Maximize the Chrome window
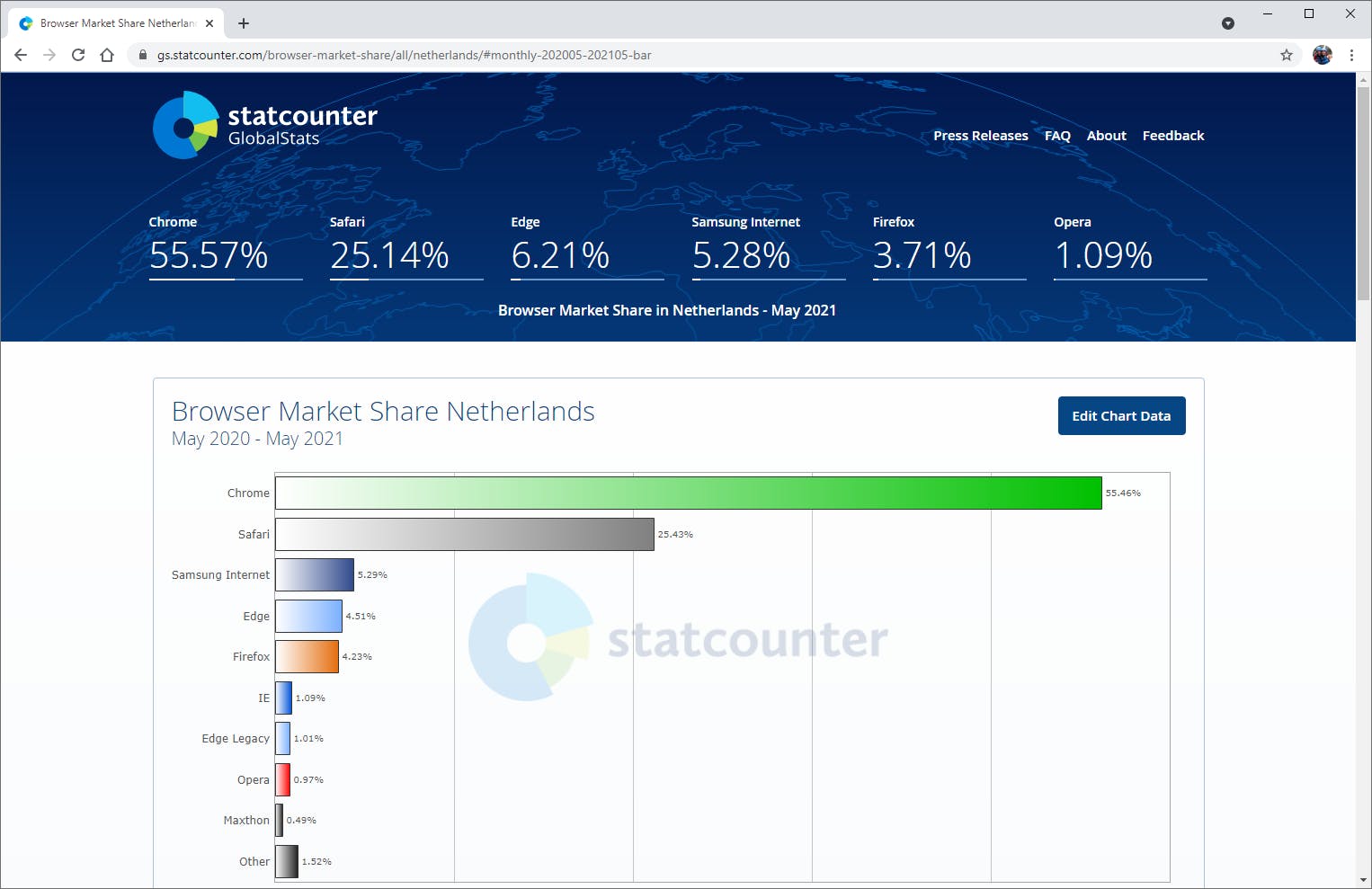 (x=1309, y=13)
